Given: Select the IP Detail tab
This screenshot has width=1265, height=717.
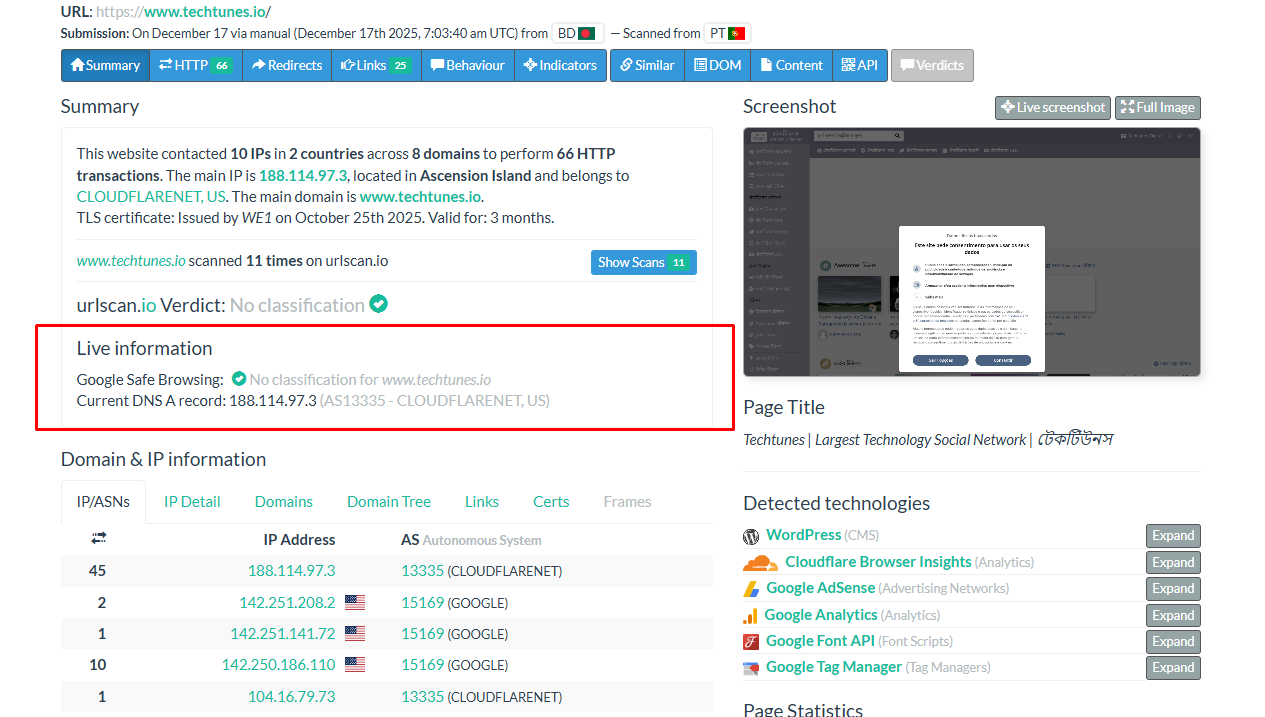Looking at the screenshot, I should pyautogui.click(x=192, y=502).
